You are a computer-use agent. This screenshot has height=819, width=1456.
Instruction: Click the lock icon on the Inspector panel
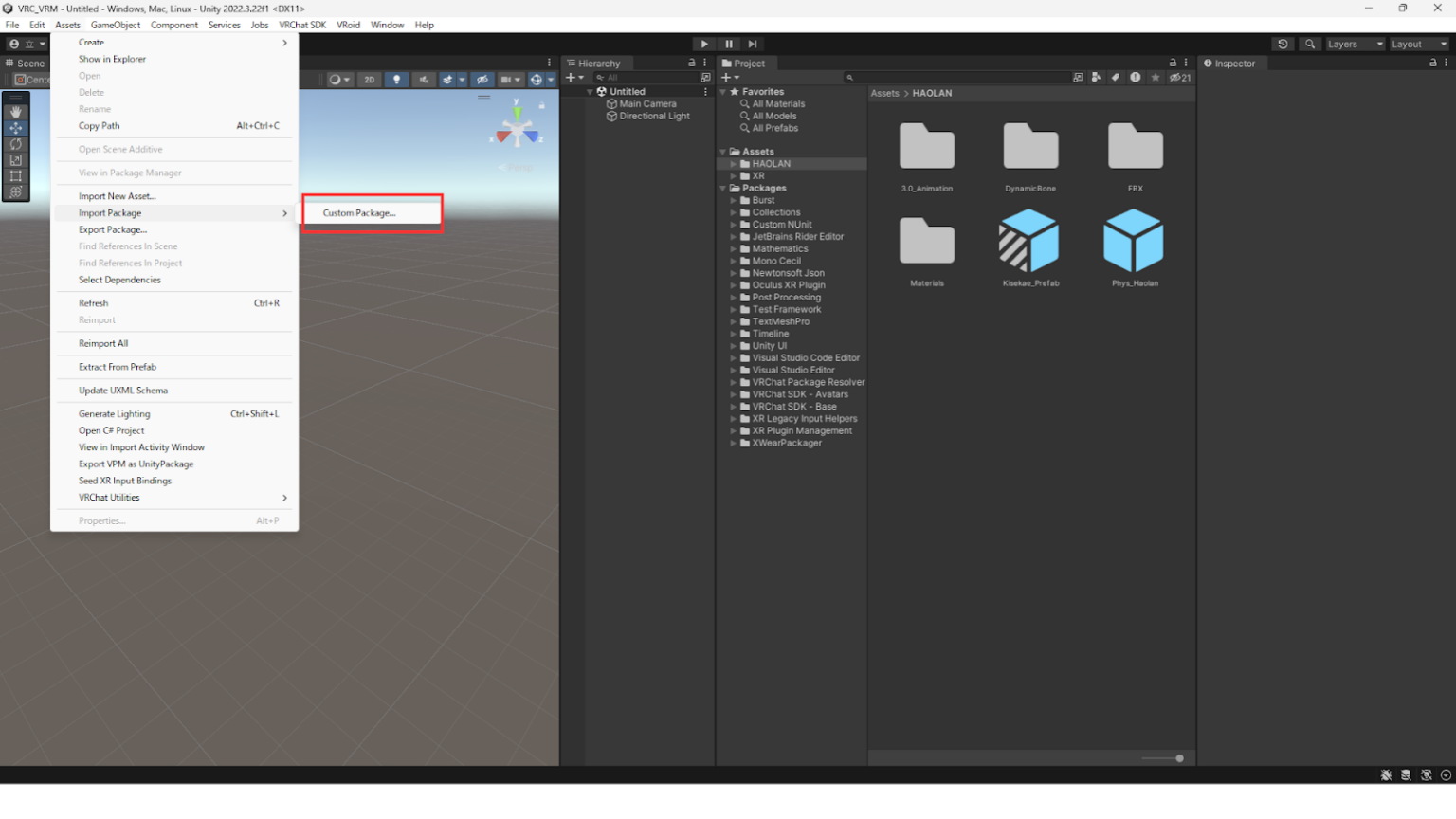click(1434, 64)
